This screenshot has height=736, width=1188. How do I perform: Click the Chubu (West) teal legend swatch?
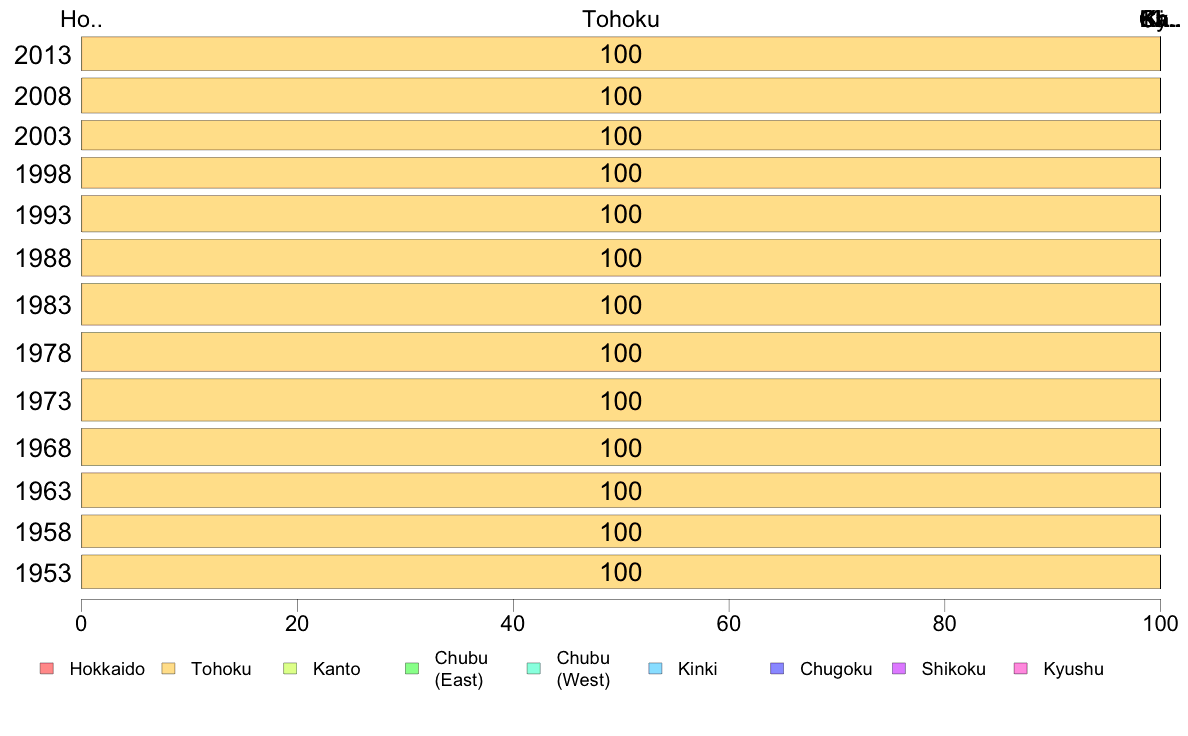tap(533, 669)
